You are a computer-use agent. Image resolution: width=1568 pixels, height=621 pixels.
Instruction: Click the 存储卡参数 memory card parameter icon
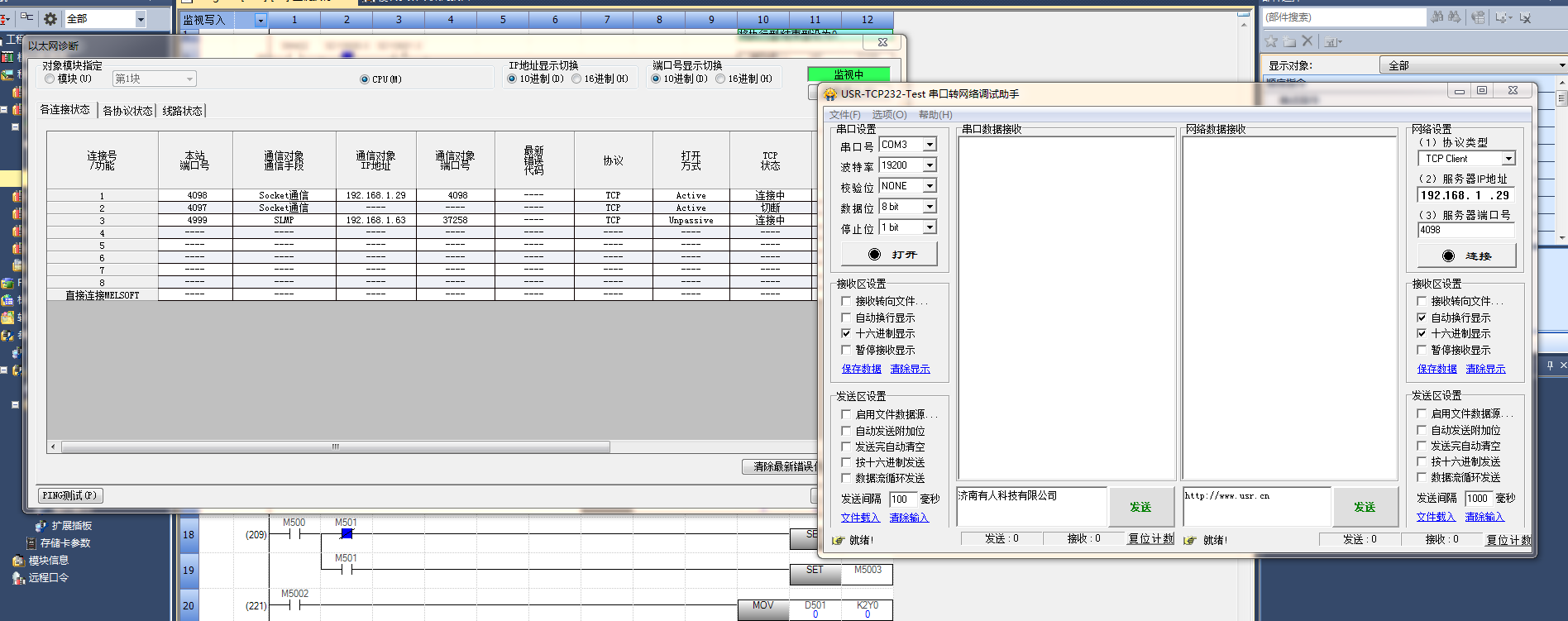pyautogui.click(x=31, y=543)
